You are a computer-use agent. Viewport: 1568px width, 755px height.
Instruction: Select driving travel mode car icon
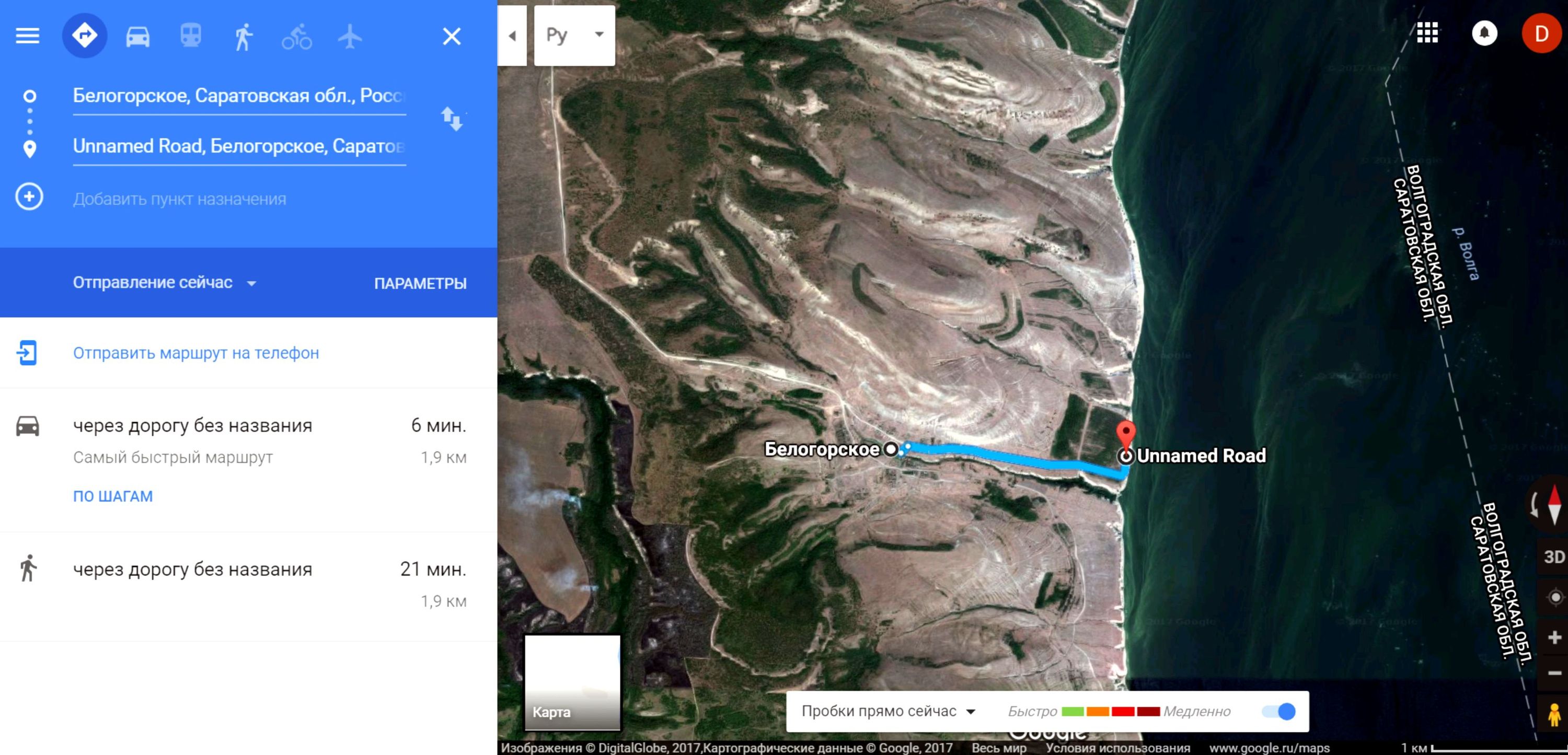[137, 36]
